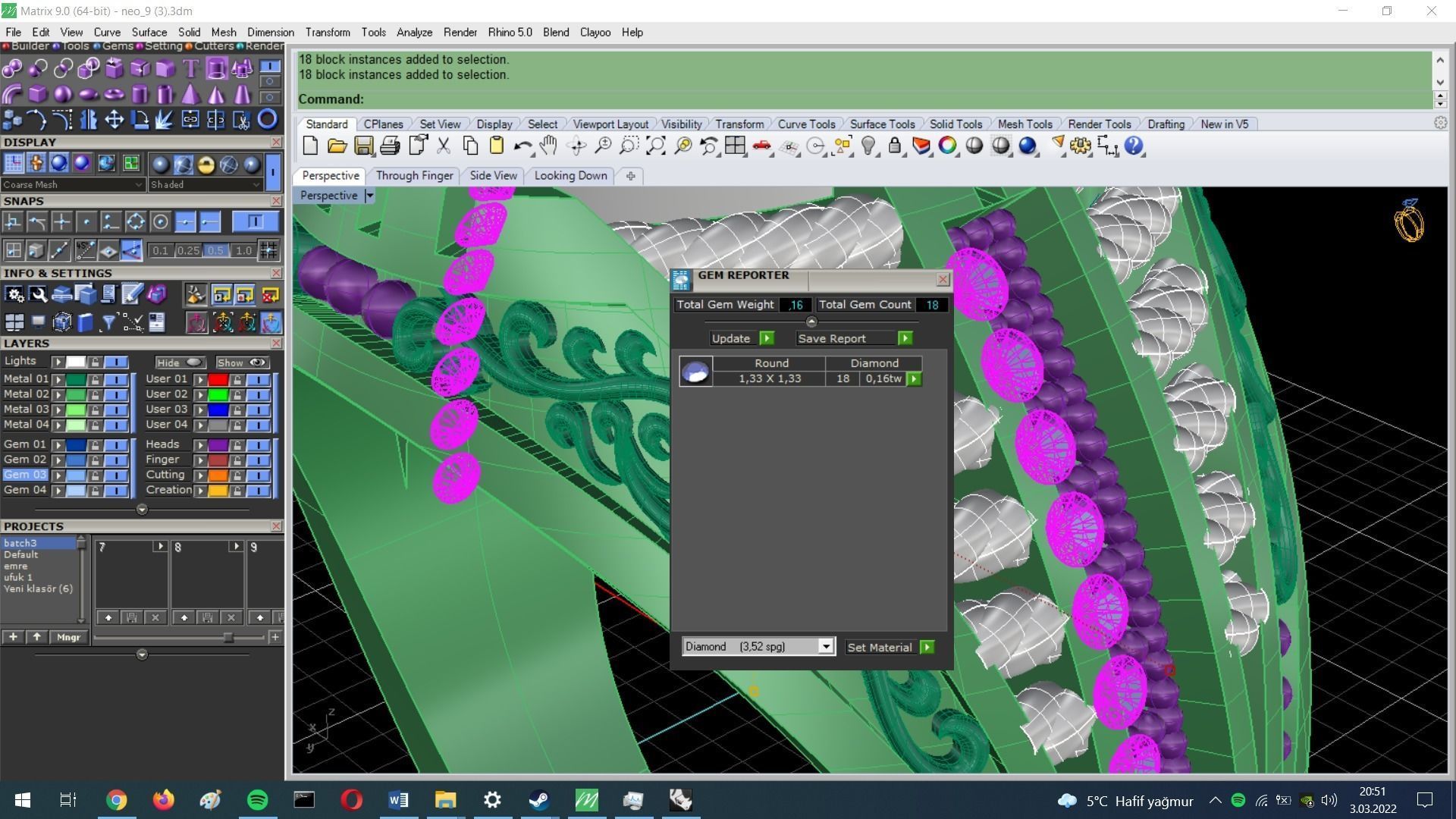Image resolution: width=1456 pixels, height=819 pixels.
Task: Select the Pan hand tool
Action: tap(548, 146)
